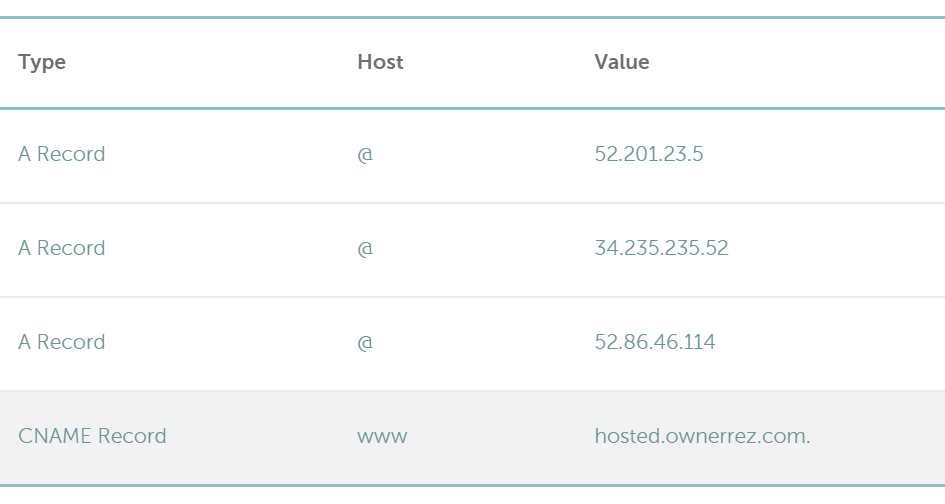
Task: Click the Value column header
Action: (622, 61)
